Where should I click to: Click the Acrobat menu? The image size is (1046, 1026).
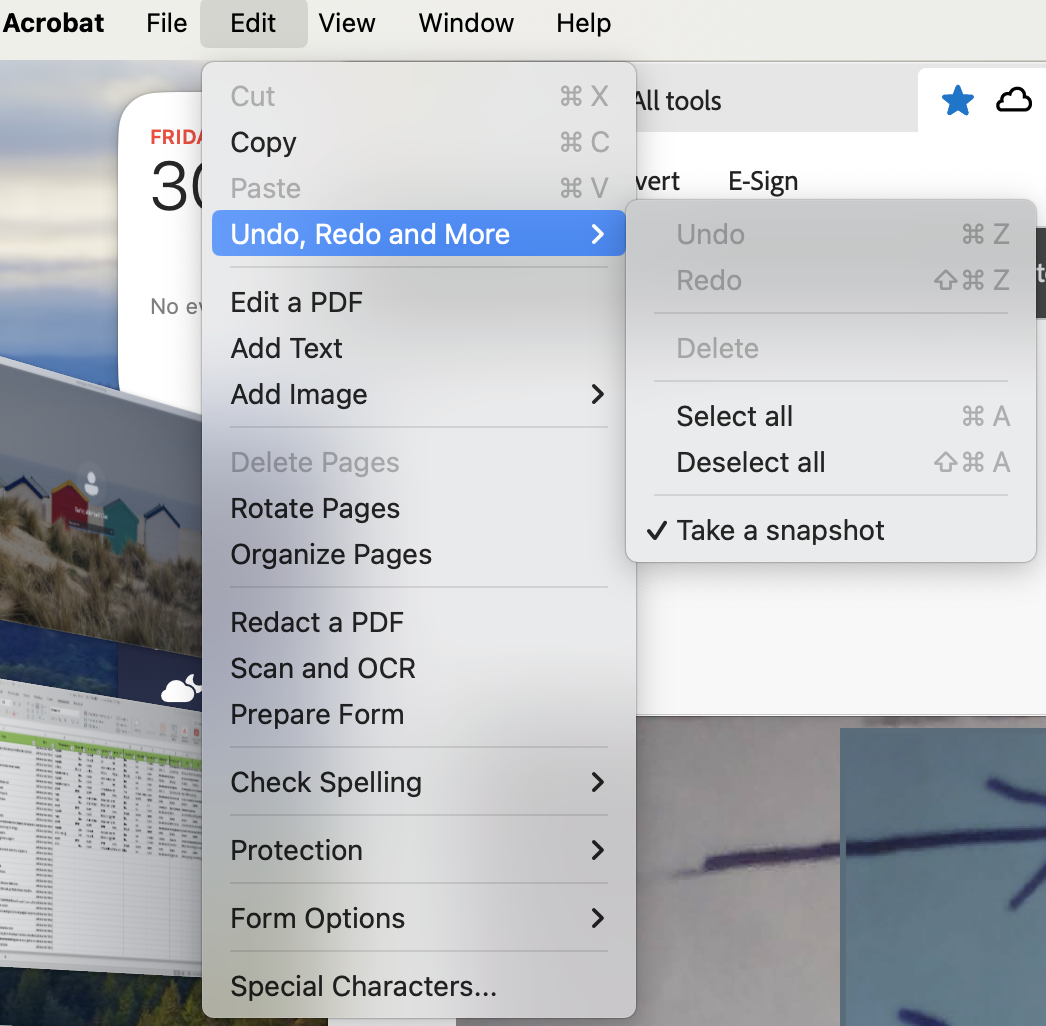52,23
